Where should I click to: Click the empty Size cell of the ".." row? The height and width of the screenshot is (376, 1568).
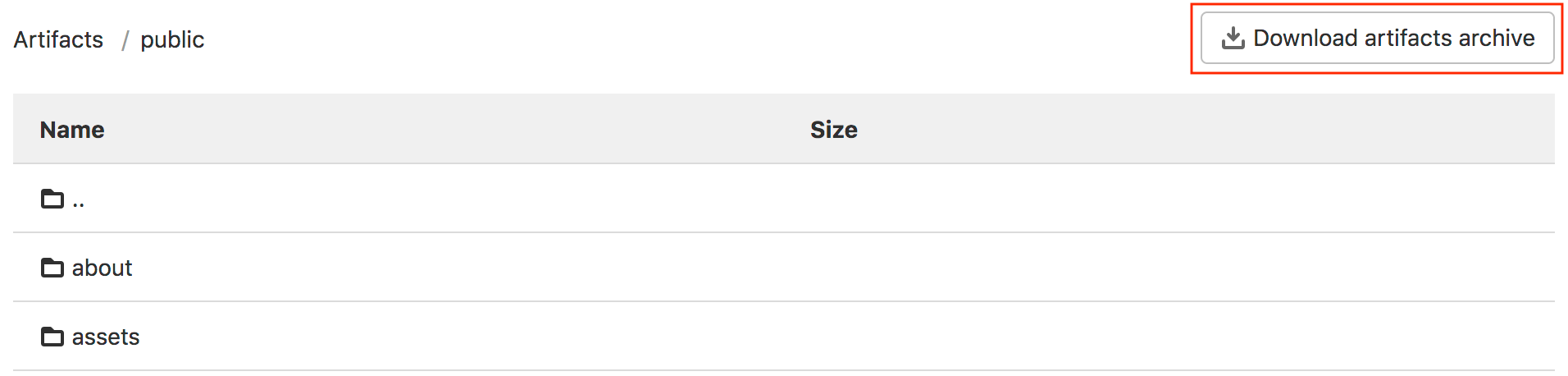(833, 199)
